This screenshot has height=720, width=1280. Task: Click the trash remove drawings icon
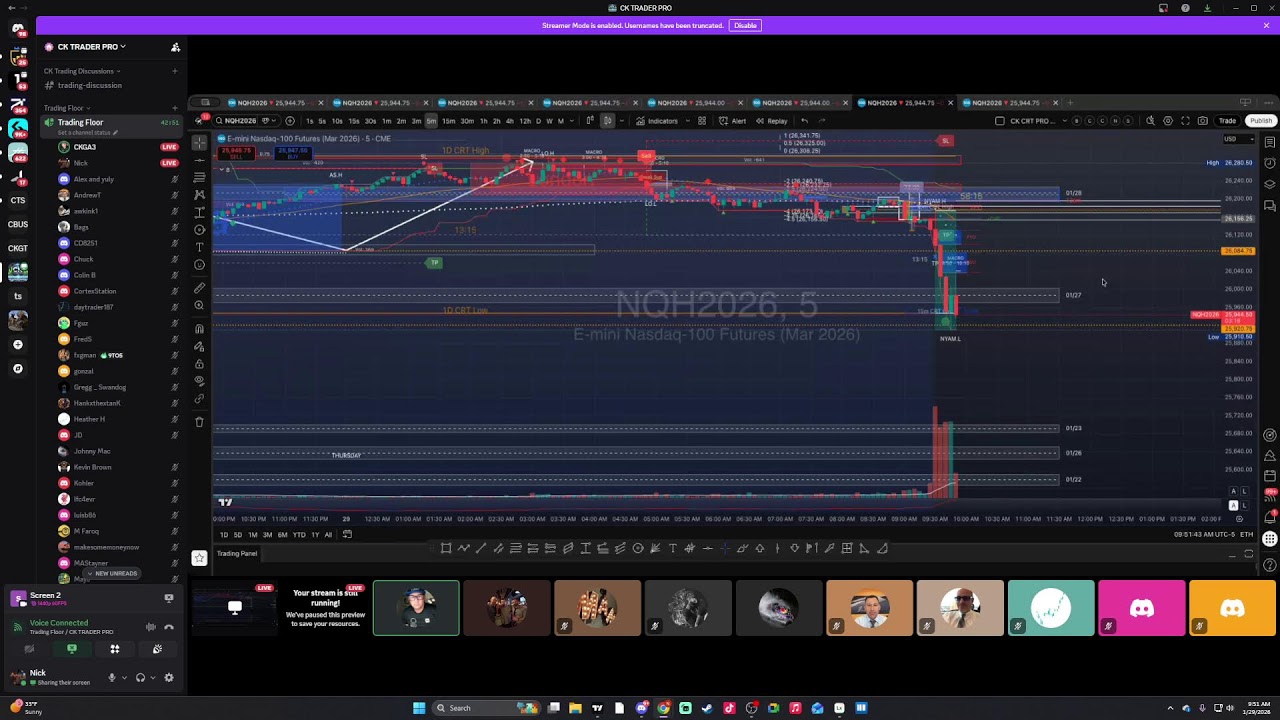pyautogui.click(x=199, y=422)
